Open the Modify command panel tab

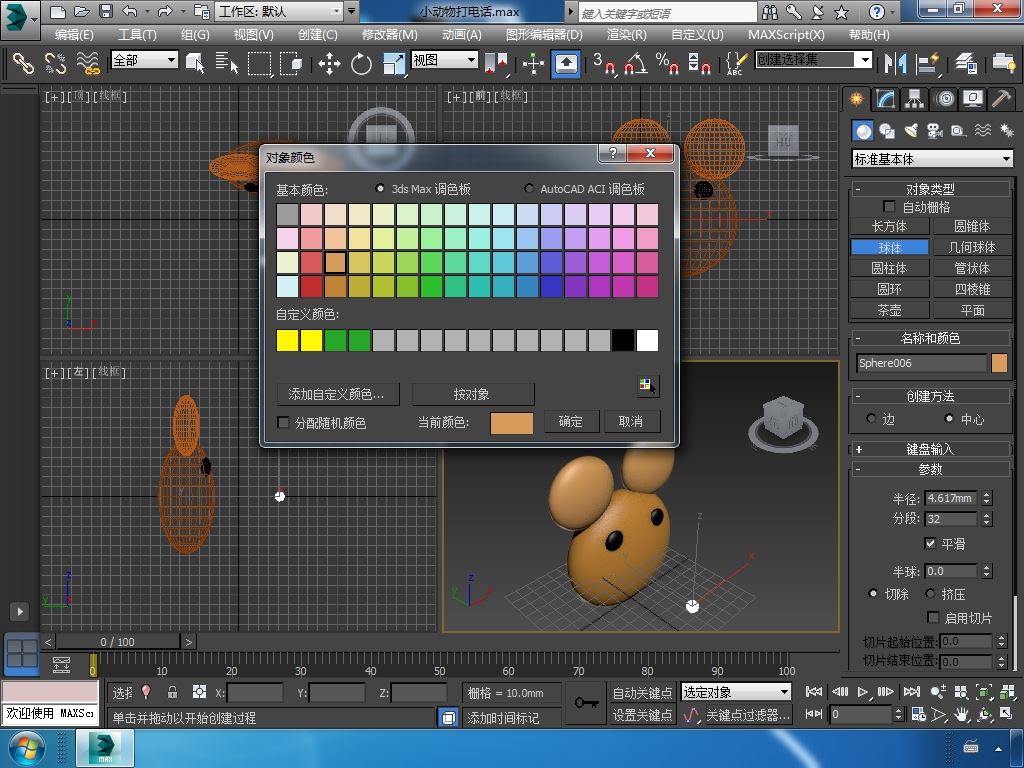886,99
